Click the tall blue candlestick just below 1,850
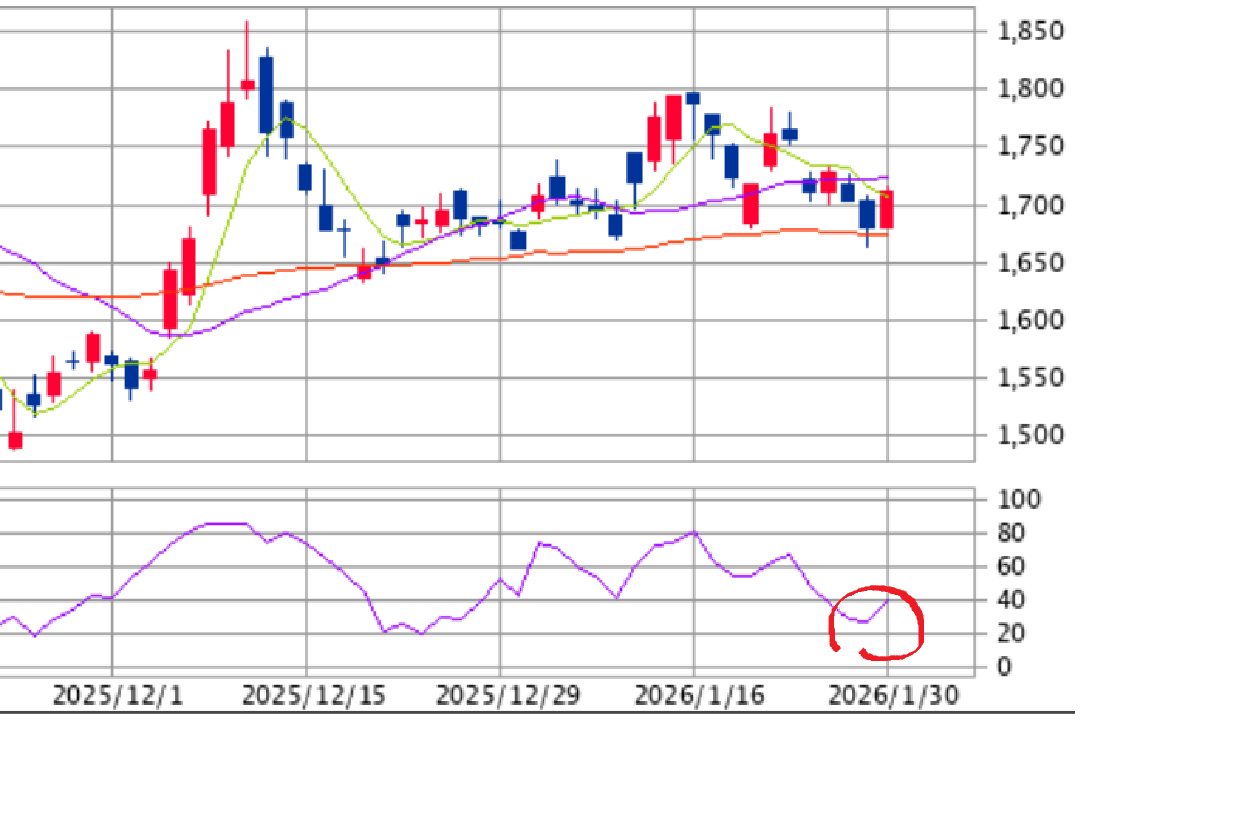1260x815 pixels. click(266, 94)
